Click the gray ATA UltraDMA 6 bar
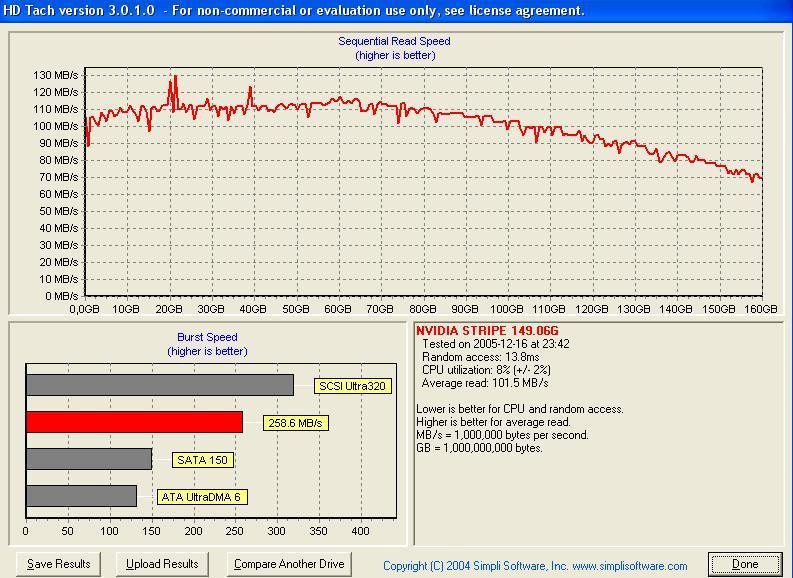 [81, 496]
